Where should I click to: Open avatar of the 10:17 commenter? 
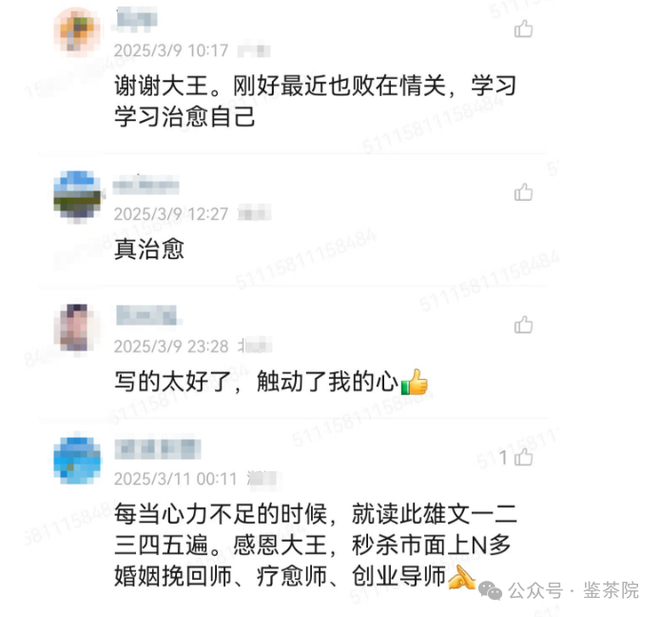tap(77, 32)
